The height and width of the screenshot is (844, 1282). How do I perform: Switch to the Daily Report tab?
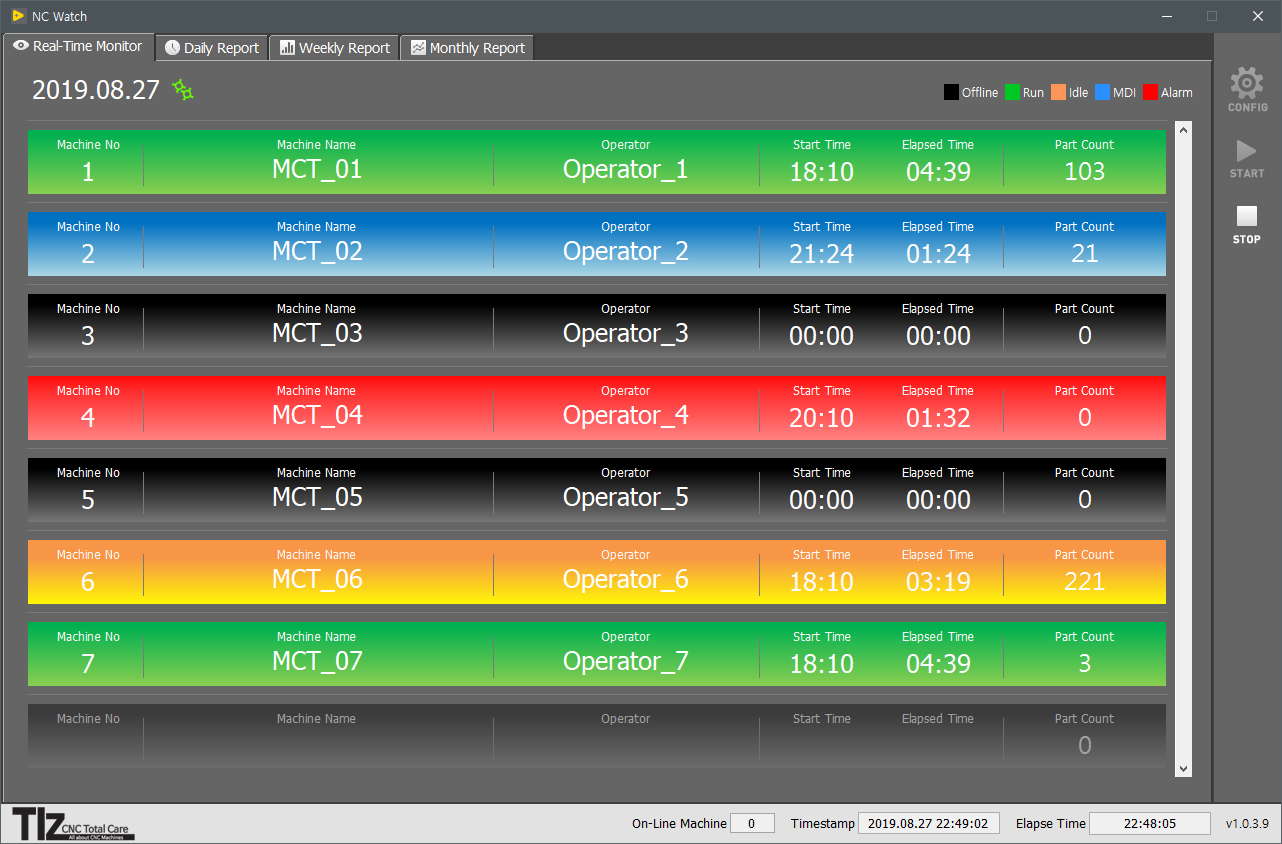[212, 48]
